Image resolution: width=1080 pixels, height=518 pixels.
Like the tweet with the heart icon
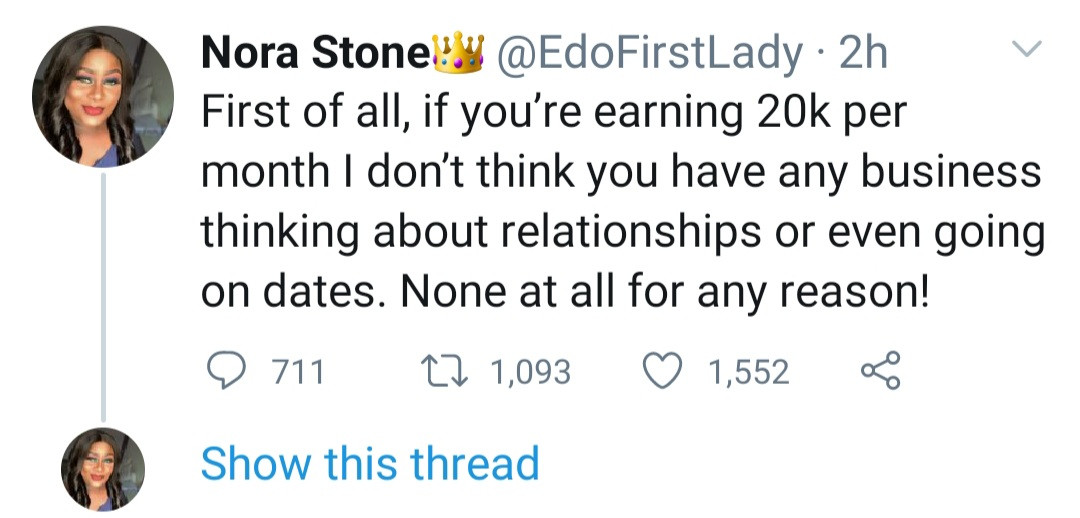pos(662,373)
